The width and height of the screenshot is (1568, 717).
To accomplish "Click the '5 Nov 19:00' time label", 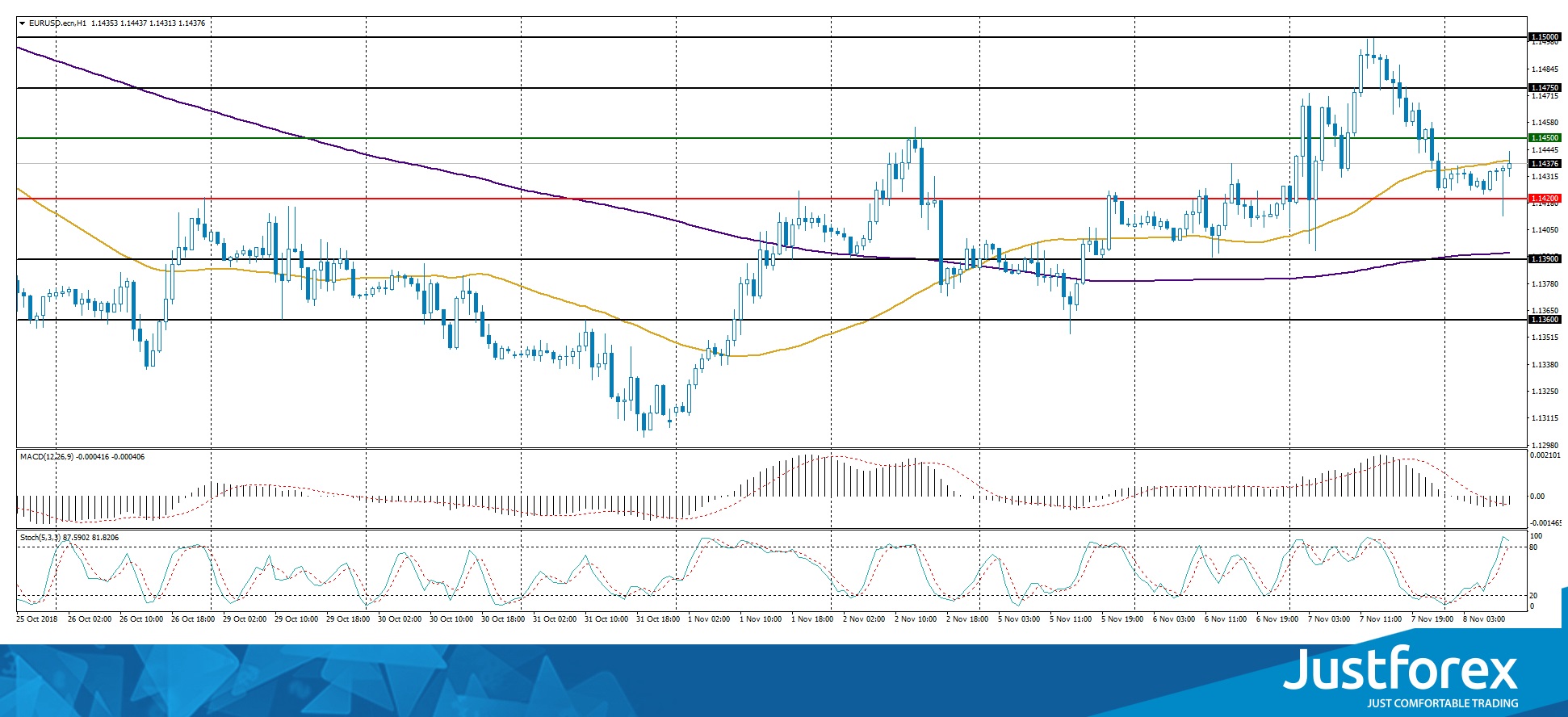I will click(1122, 619).
